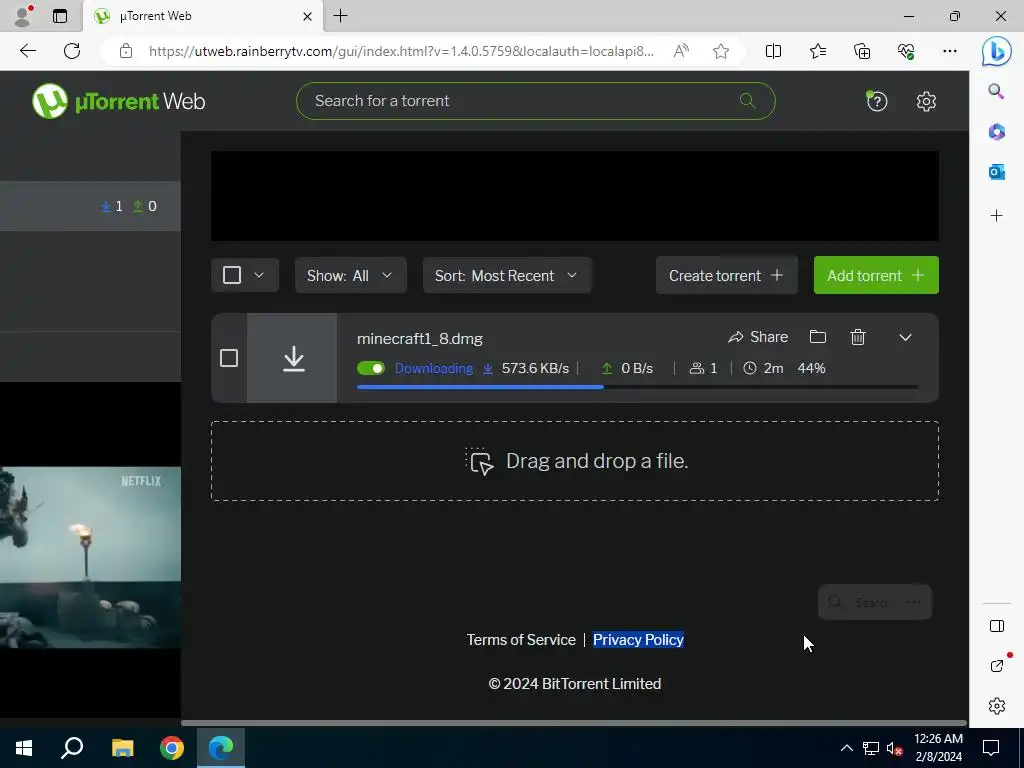
Task: Click the 573.6 KB/s download speed
Action: pos(535,368)
